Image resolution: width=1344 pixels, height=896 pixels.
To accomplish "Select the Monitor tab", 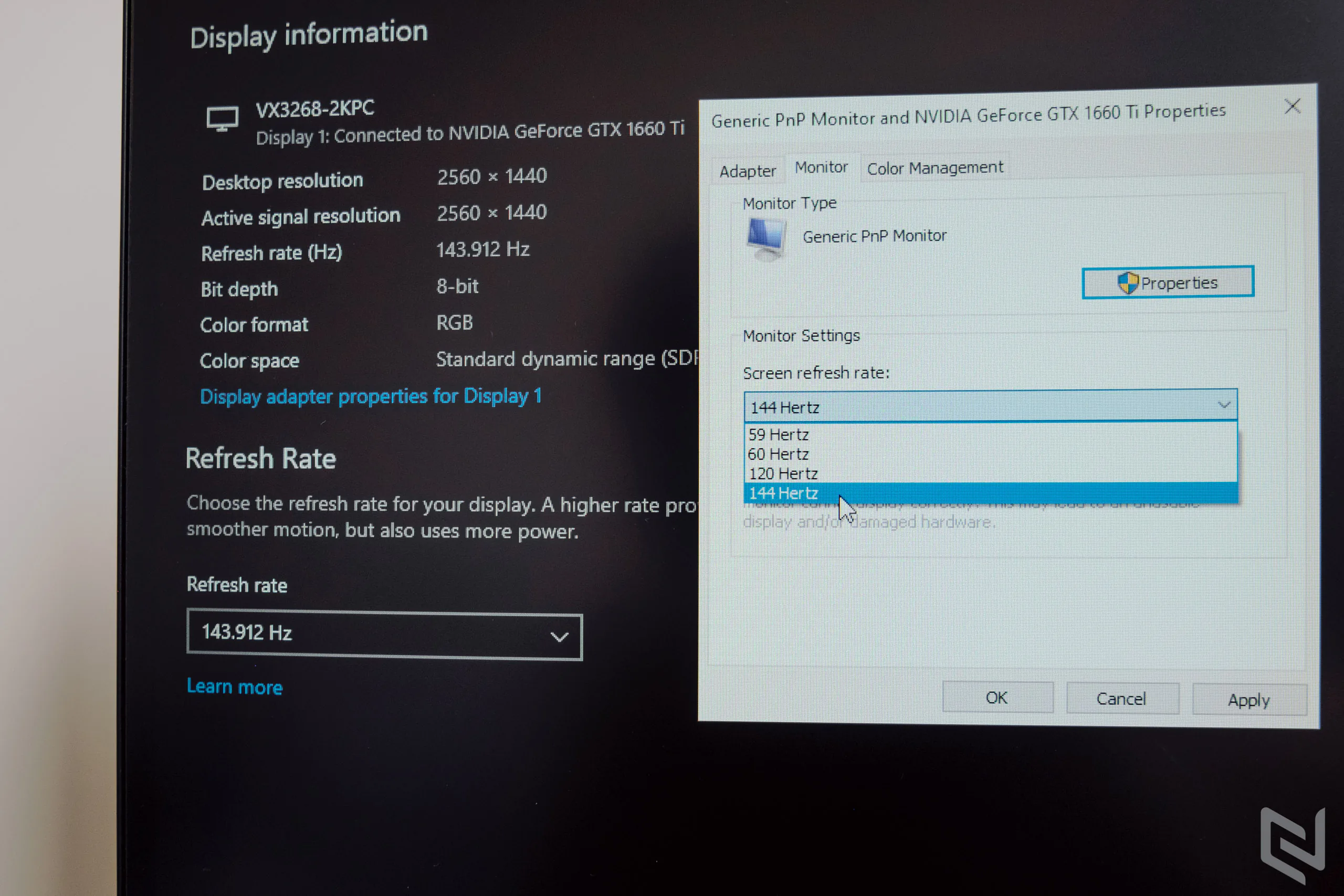I will pos(821,167).
